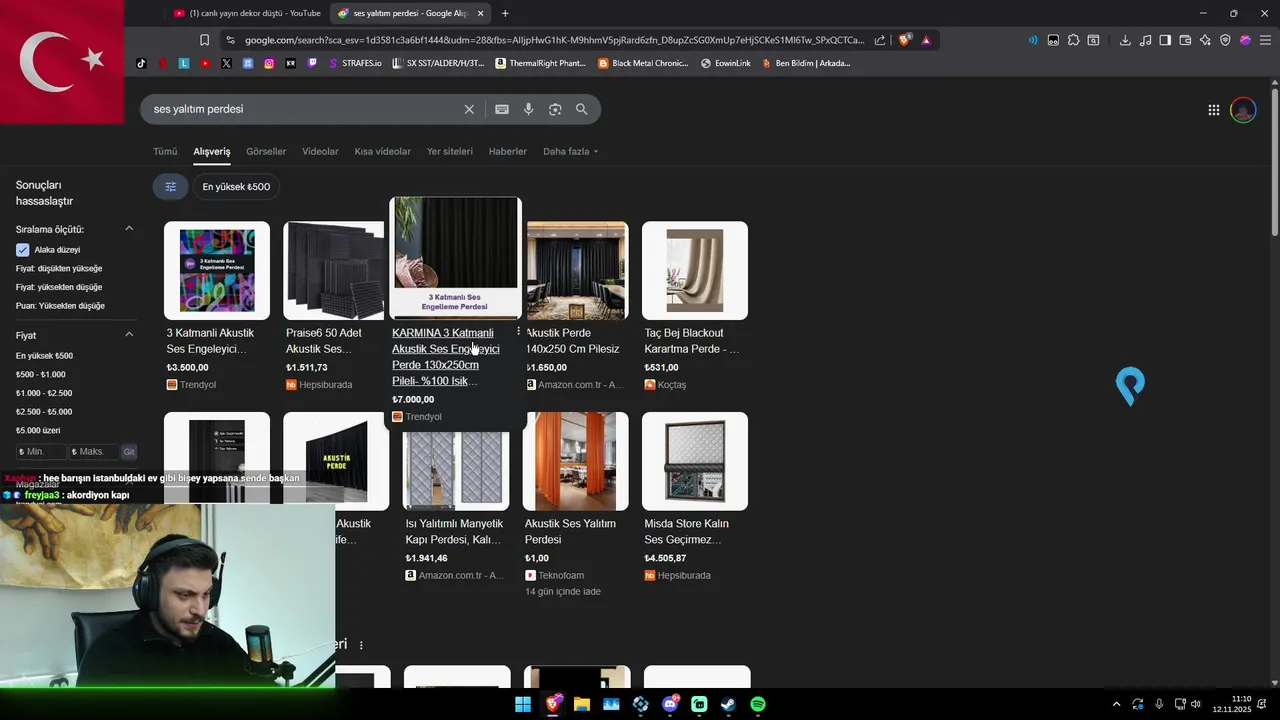The height and width of the screenshot is (720, 1280).
Task: Start voice search with the microphone
Action: click(529, 109)
